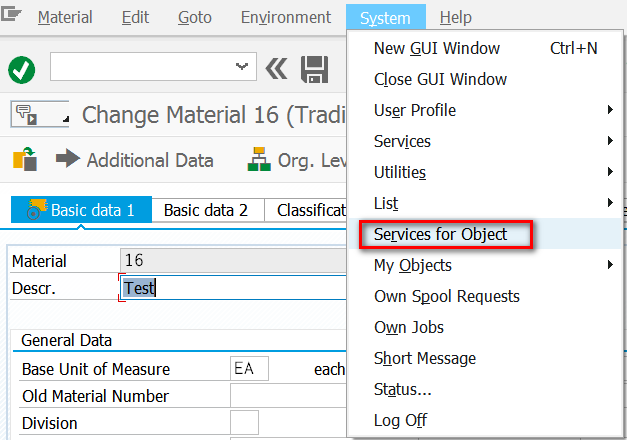Expand the Services submenu
Screen dimensions: 627x440
coord(485,141)
